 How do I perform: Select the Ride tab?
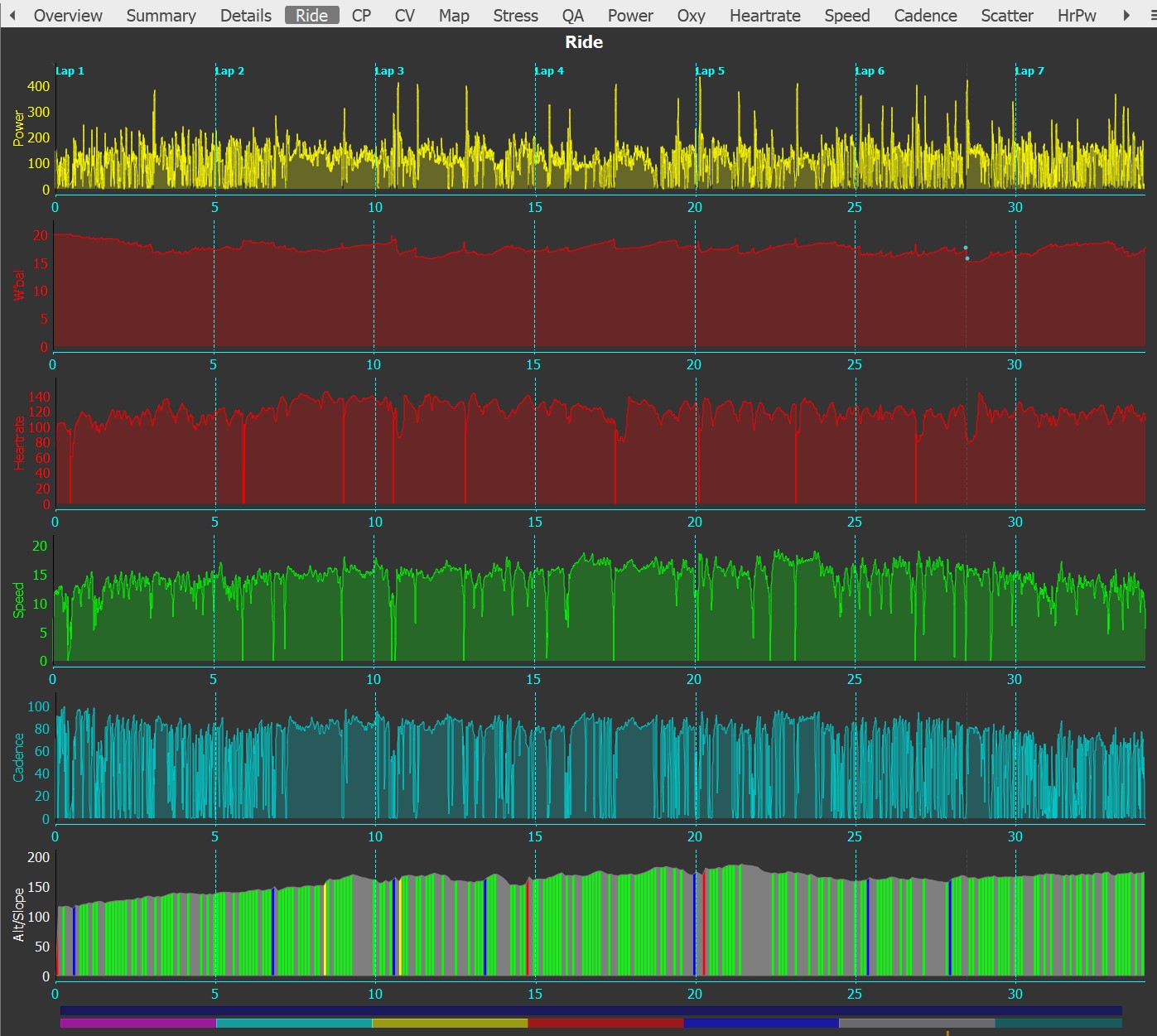[x=311, y=15]
